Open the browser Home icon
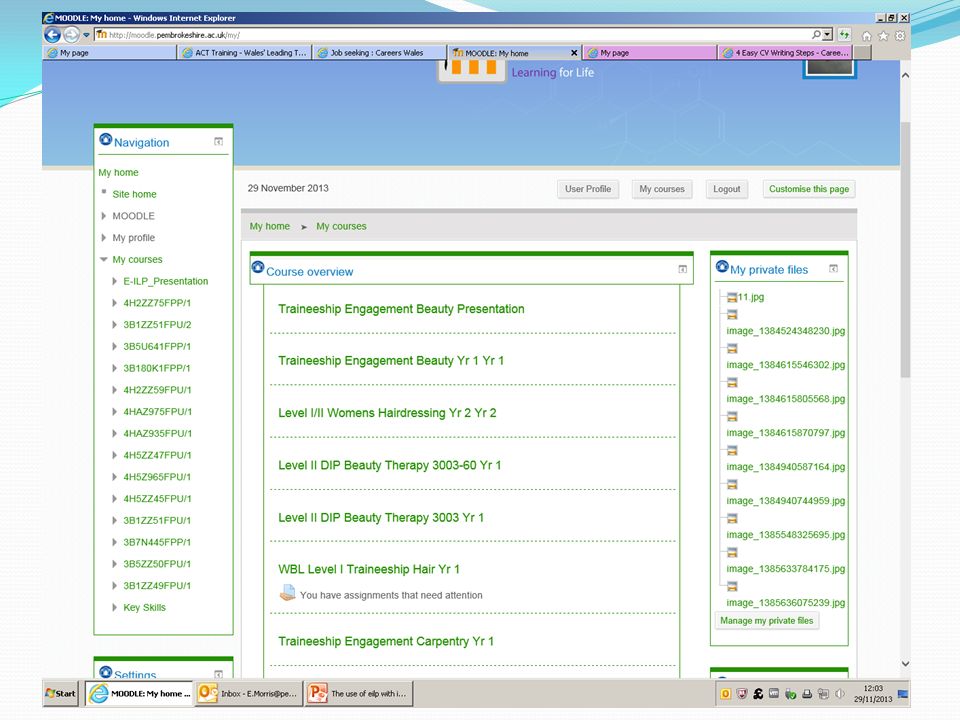 (866, 36)
